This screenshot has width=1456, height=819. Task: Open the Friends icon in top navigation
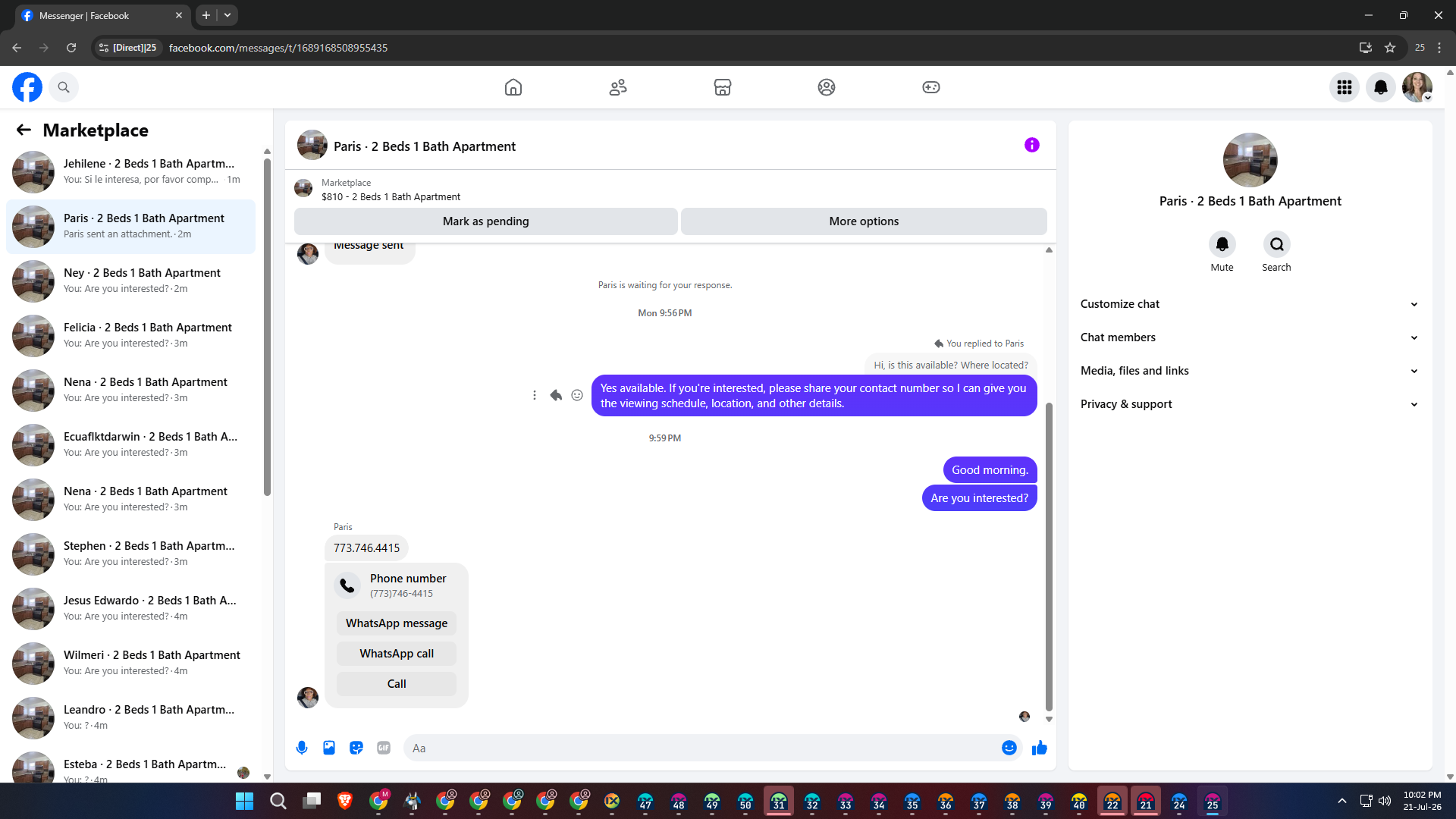click(x=618, y=87)
